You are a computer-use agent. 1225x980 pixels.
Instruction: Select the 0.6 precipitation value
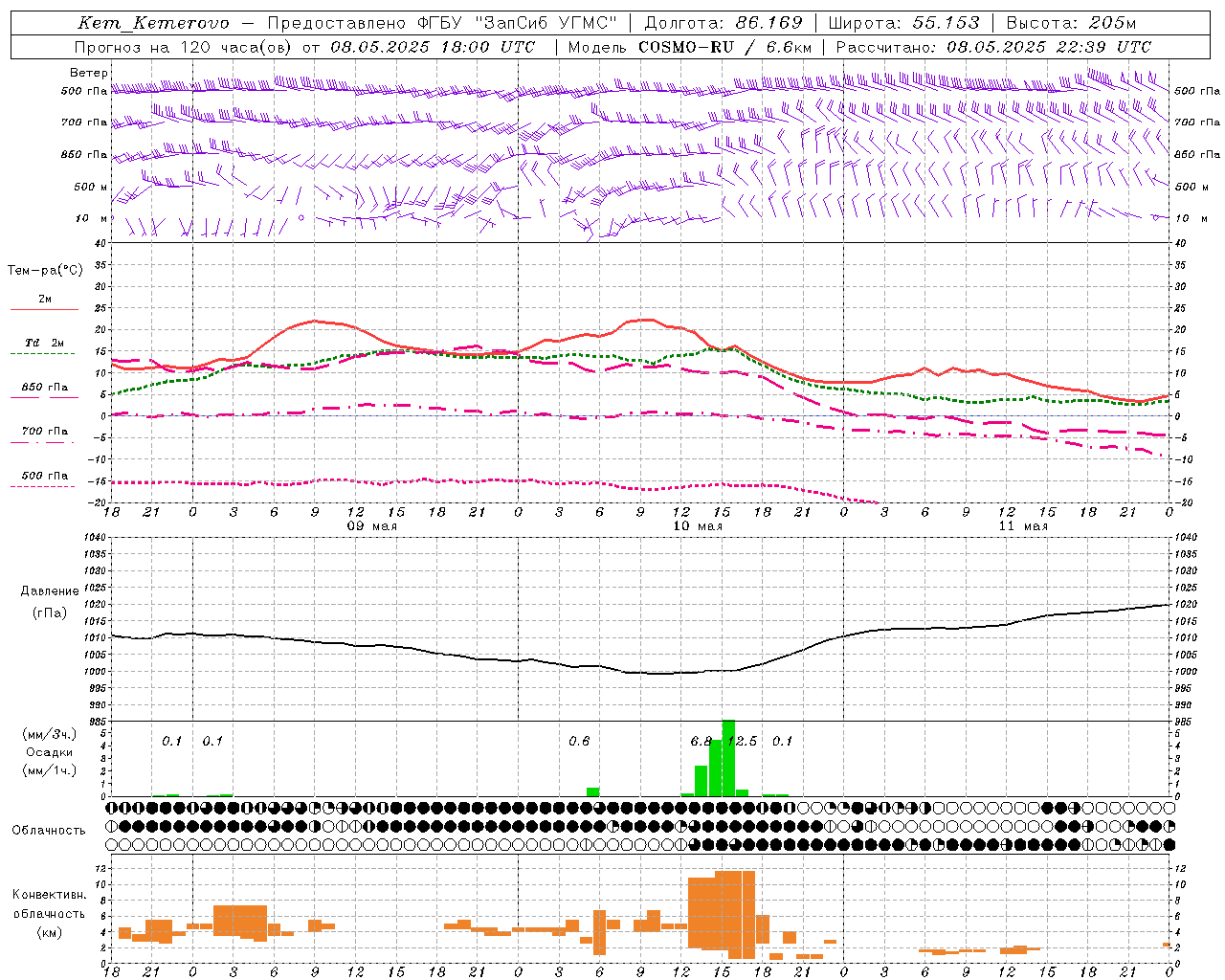[x=579, y=742]
